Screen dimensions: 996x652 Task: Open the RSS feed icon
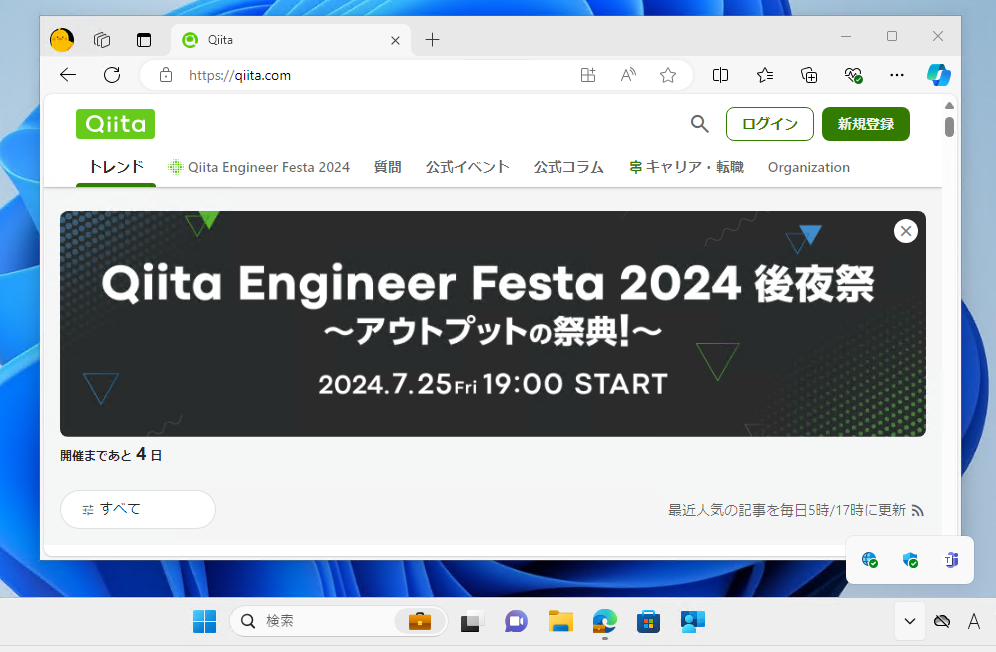917,510
